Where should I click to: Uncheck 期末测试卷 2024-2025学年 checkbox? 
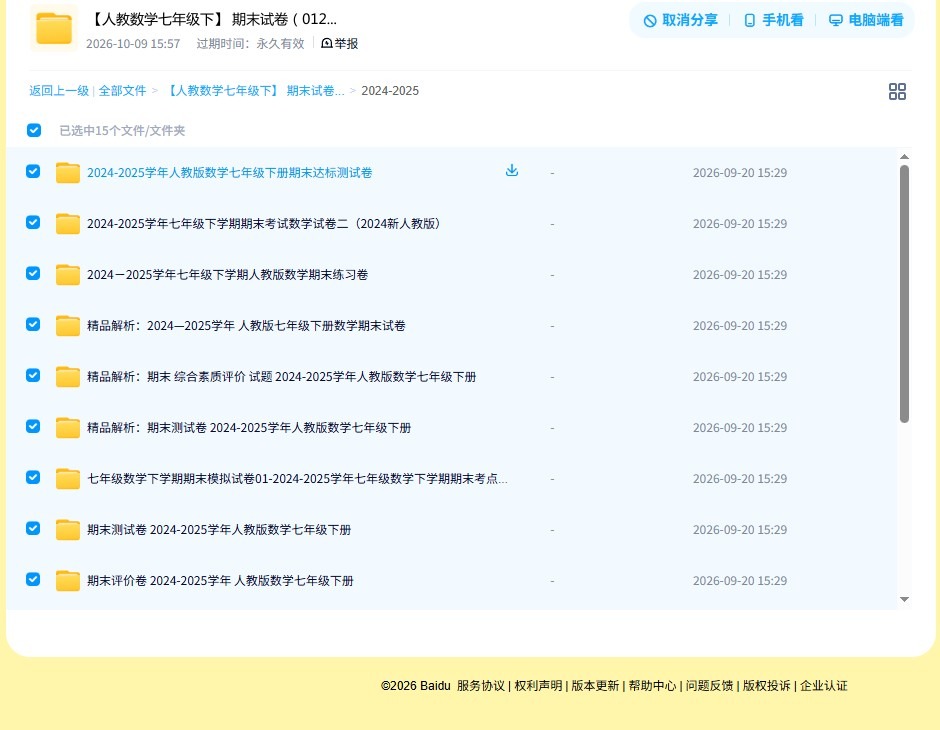33,528
